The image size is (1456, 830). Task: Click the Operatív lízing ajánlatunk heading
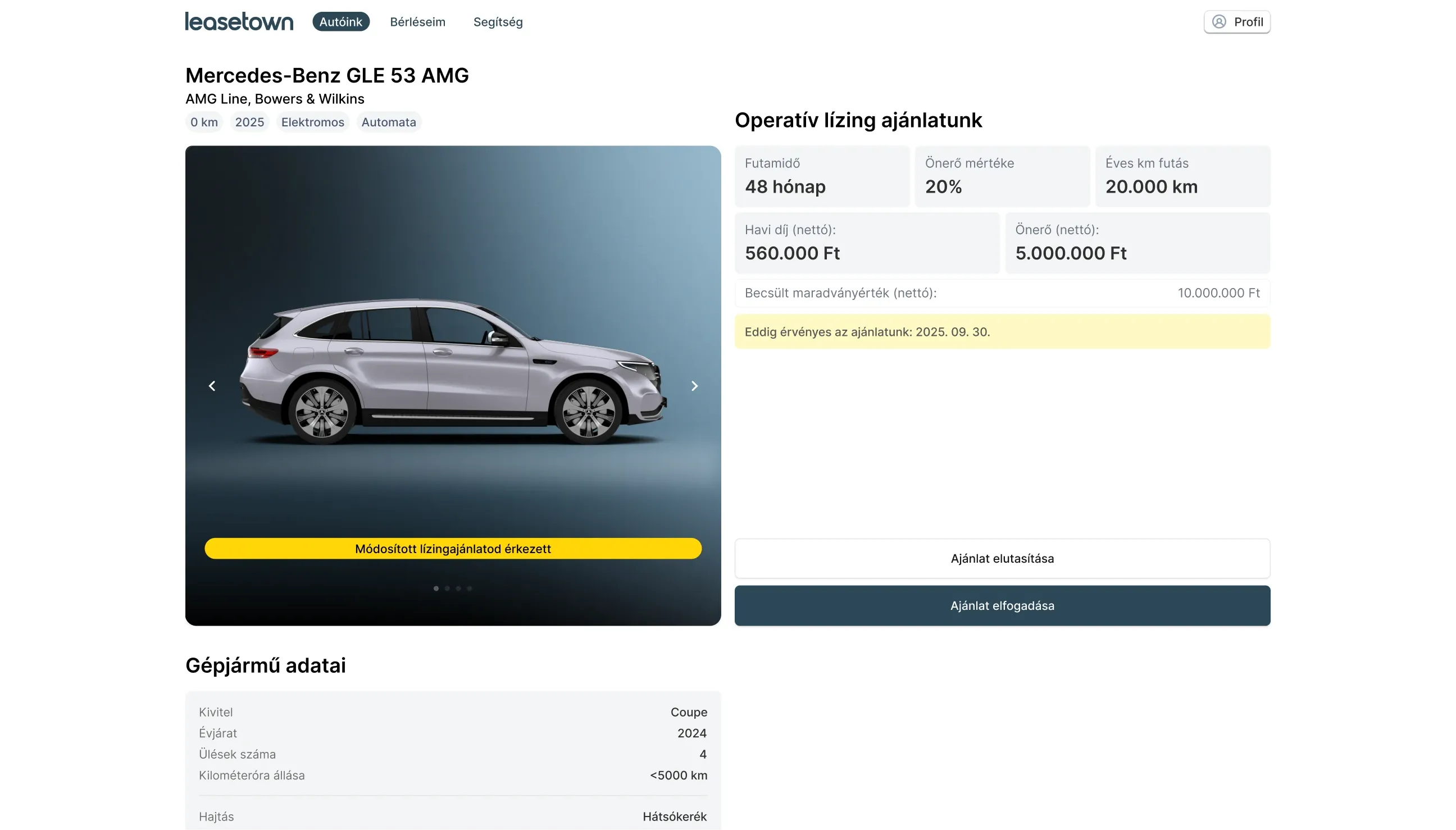[x=858, y=120]
